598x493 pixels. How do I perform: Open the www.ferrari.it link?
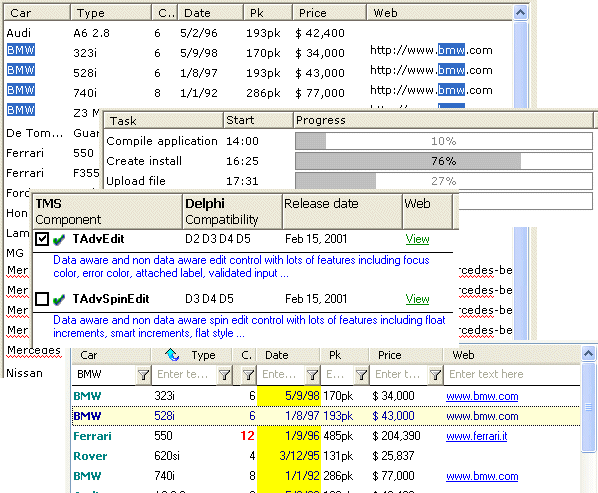tap(476, 436)
